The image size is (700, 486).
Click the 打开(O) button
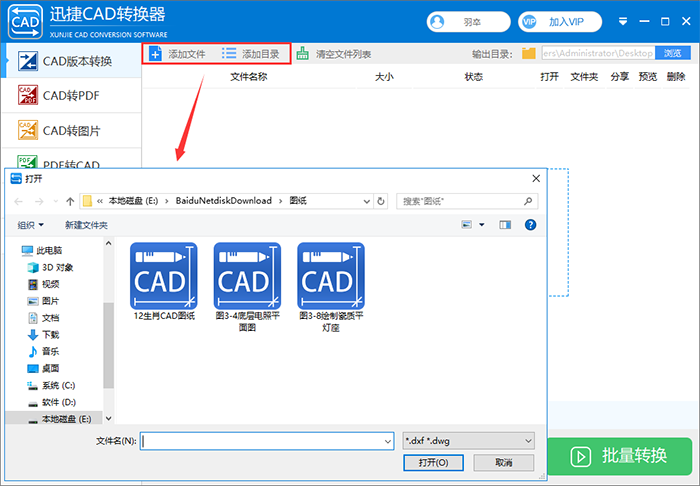coord(433,463)
